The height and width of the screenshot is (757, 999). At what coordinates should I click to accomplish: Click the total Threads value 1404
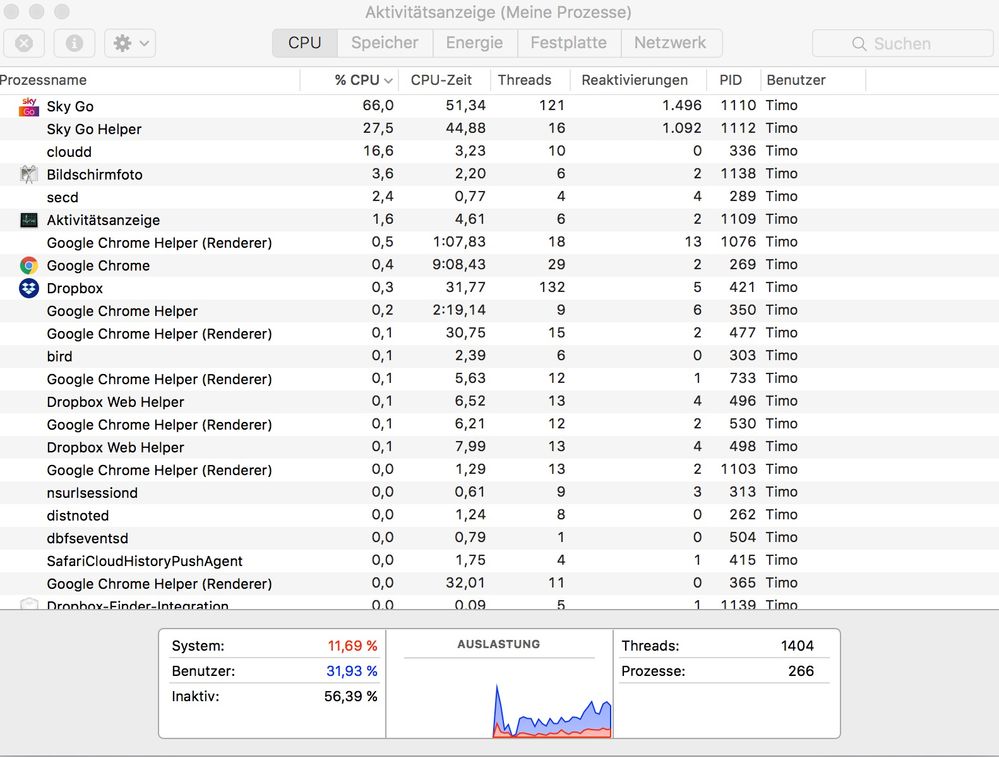click(797, 645)
